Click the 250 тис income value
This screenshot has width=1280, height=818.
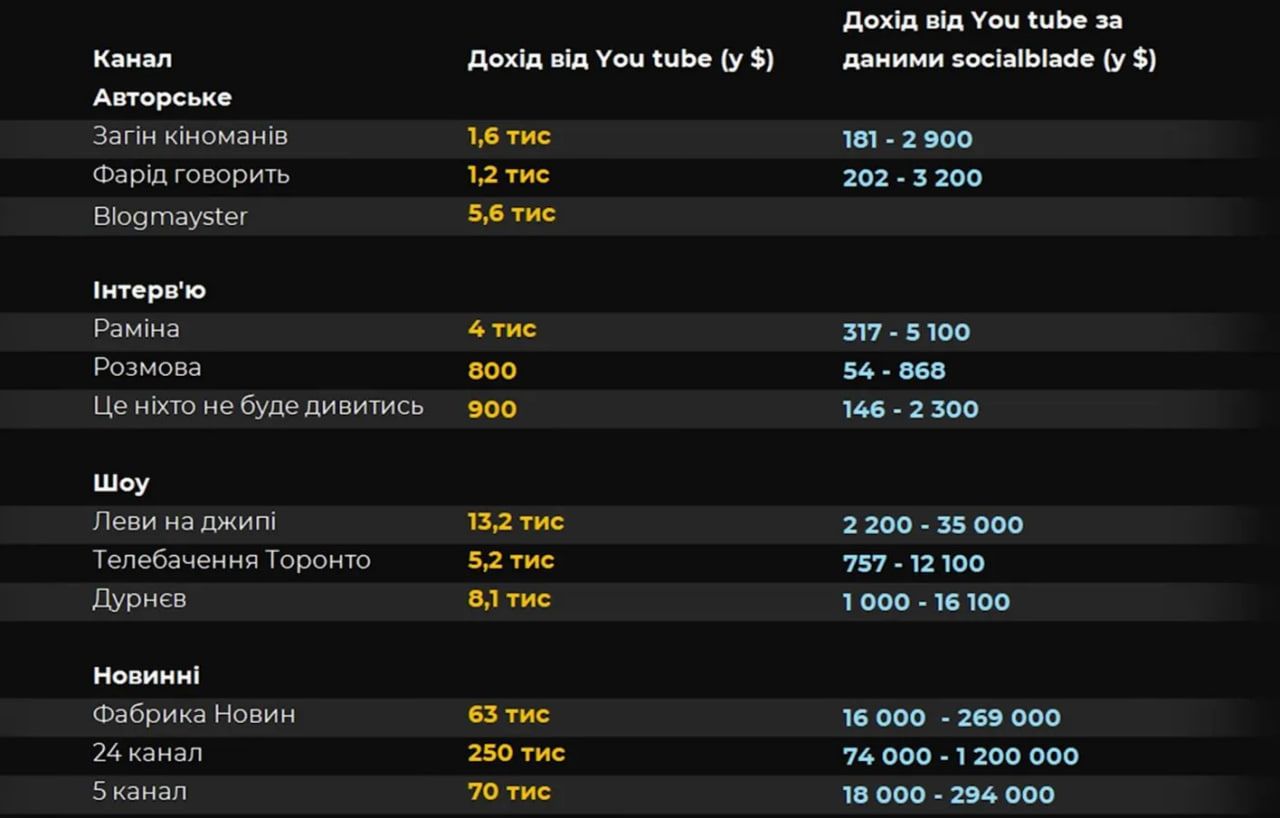(516, 753)
